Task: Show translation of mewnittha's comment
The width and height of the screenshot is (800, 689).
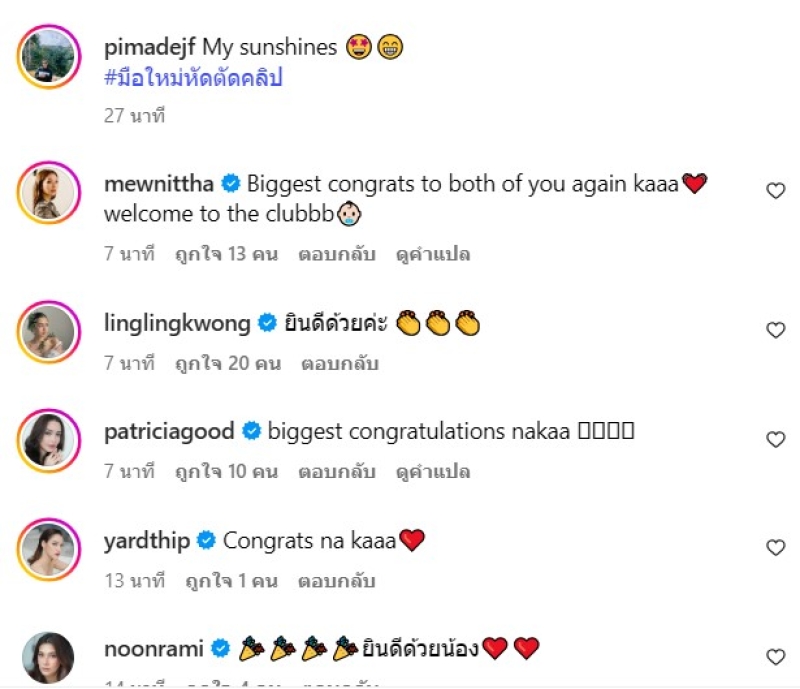Action: [433, 254]
